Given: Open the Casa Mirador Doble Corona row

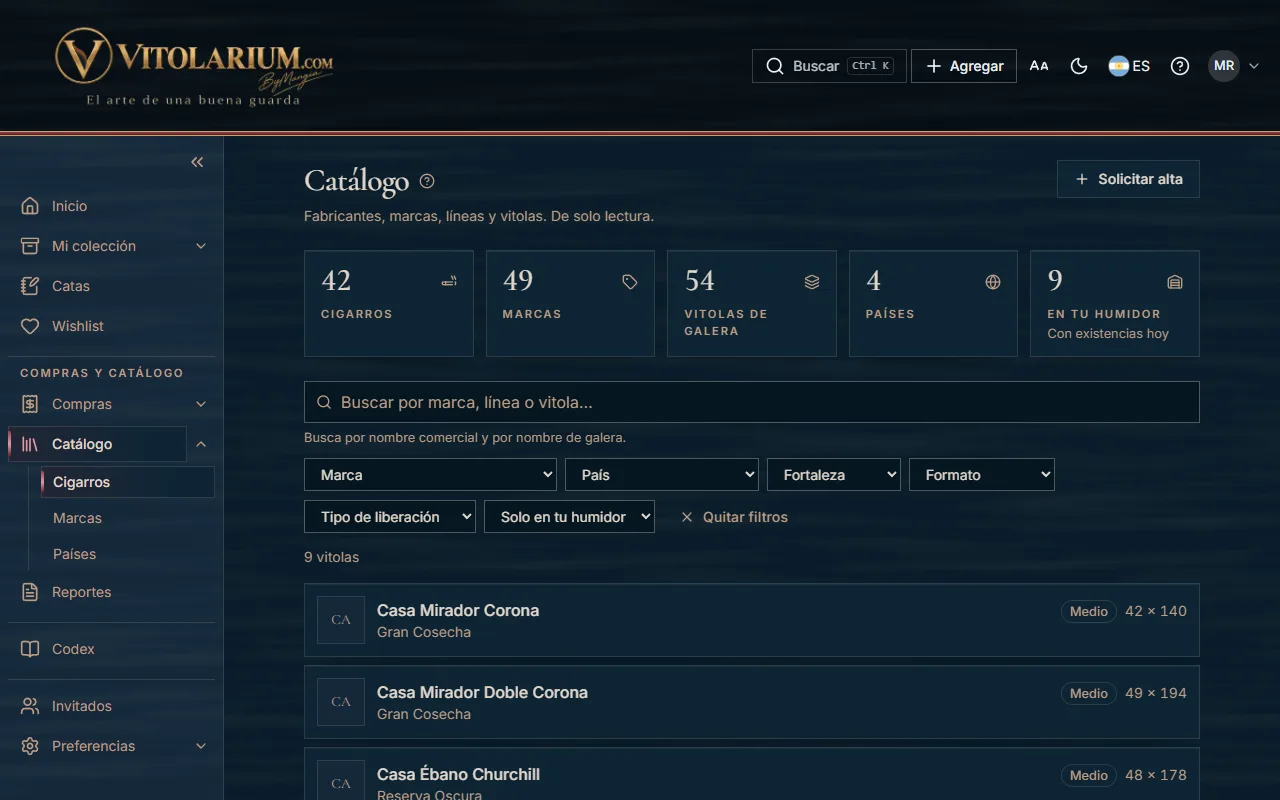Looking at the screenshot, I should [x=752, y=702].
